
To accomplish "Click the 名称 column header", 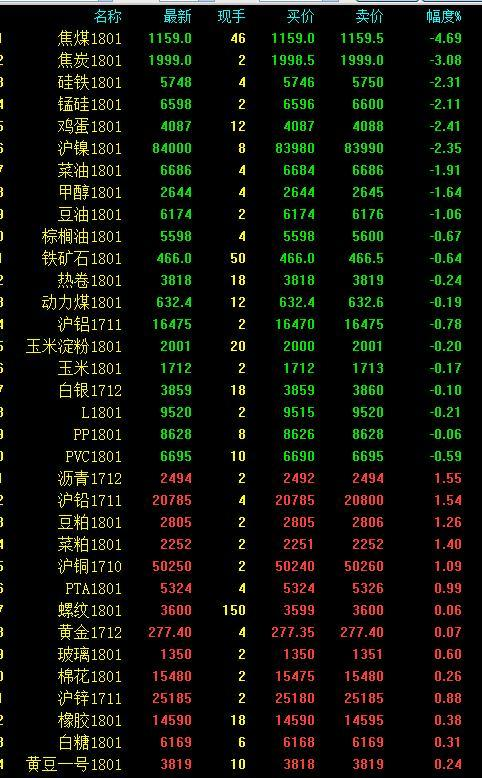I will click(107, 16).
